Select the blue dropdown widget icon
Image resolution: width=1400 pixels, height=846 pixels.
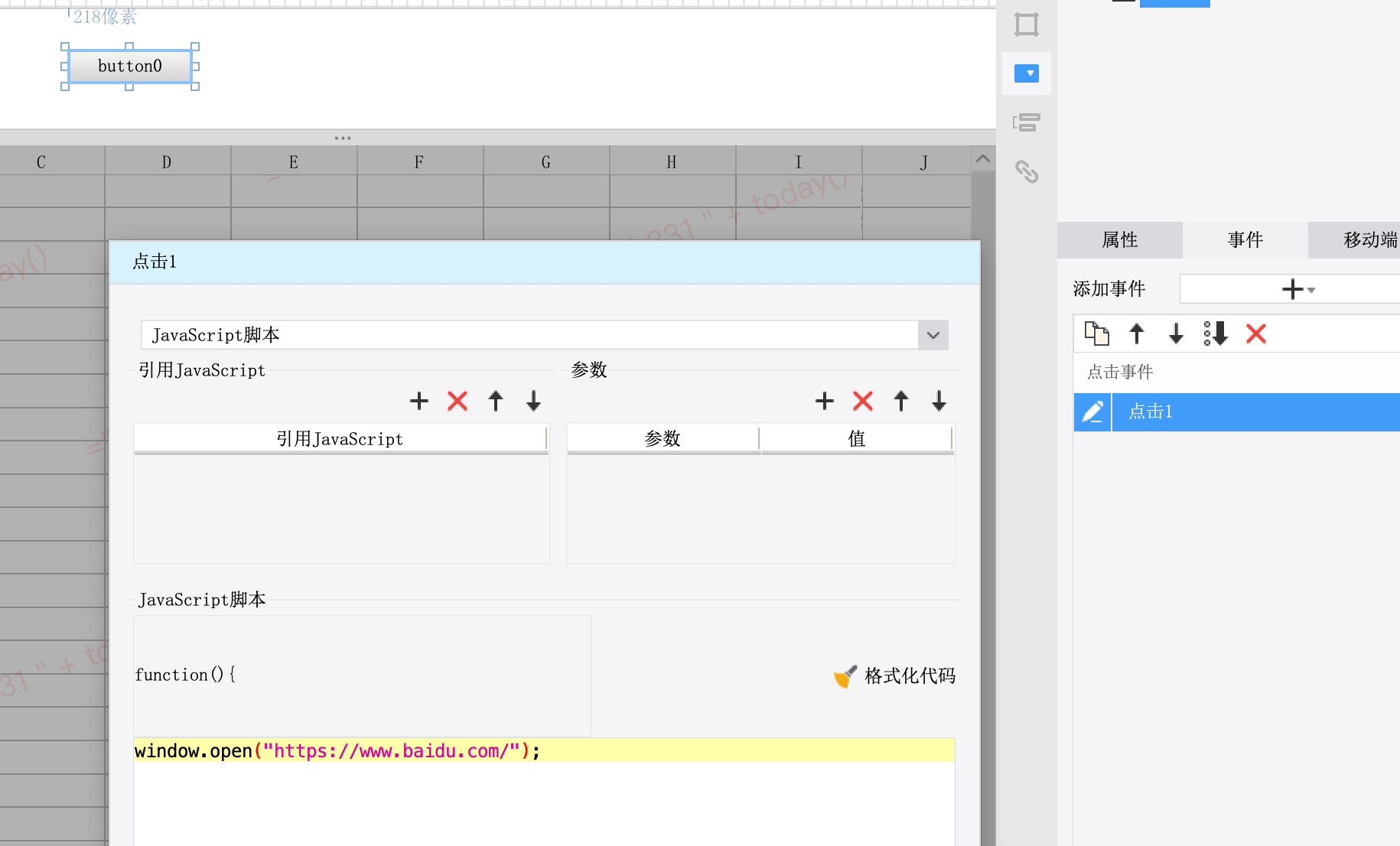tap(1027, 73)
